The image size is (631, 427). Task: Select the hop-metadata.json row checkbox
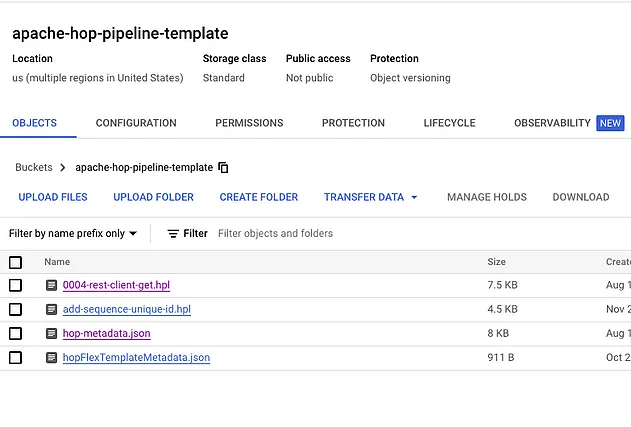[x=15, y=334]
